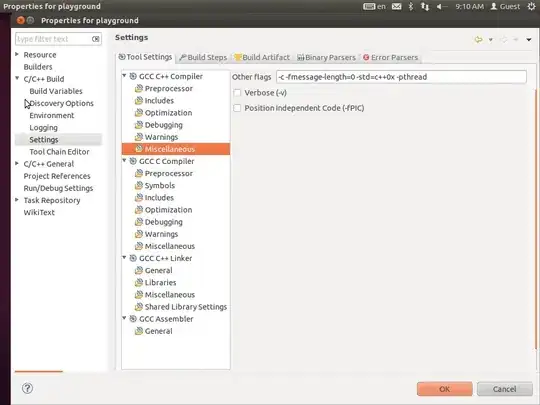Enable Position Independent Code (-fPIC) checkbox
Image resolution: width=540 pixels, height=405 pixels.
tap(237, 108)
